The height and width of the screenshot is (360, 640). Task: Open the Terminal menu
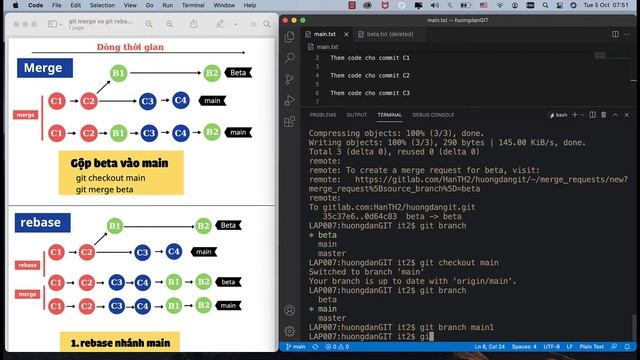pos(193,5)
